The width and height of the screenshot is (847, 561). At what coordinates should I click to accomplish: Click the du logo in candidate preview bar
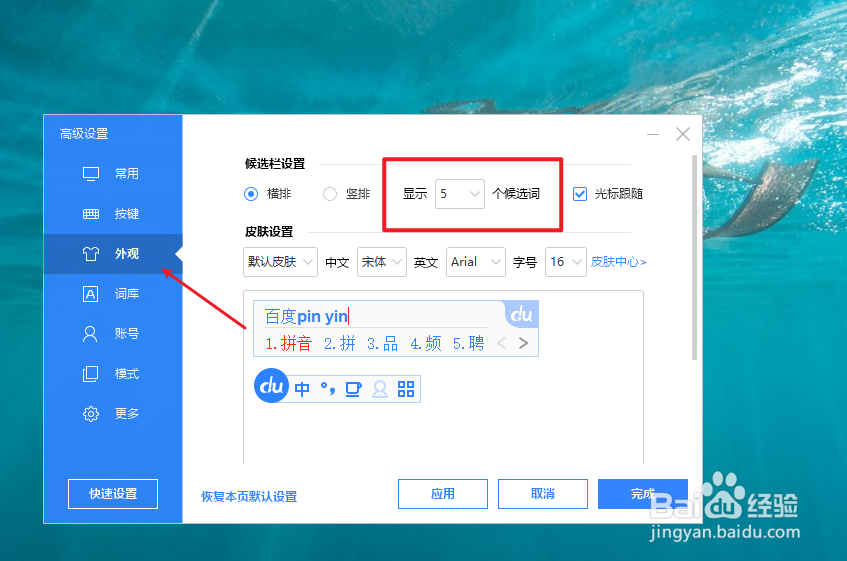point(521,314)
